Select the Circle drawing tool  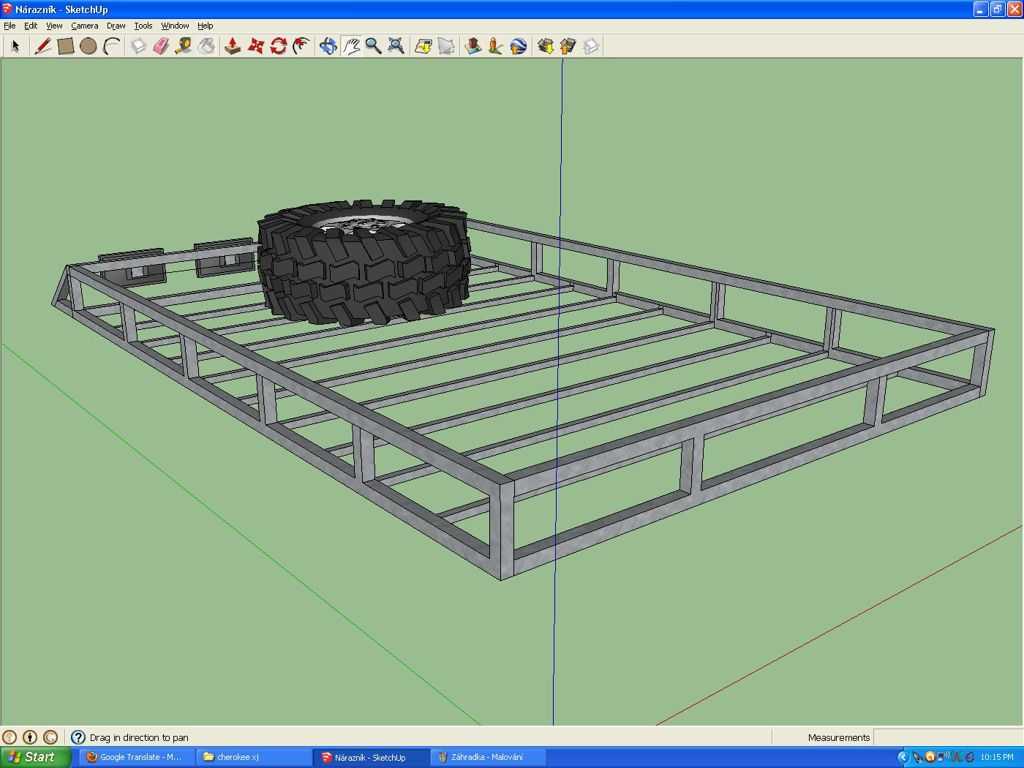pyautogui.click(x=88, y=46)
